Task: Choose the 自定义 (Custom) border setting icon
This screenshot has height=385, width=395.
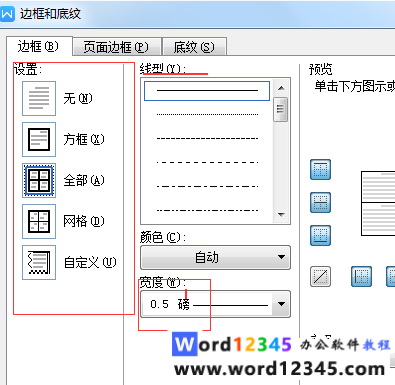Action: coord(39,262)
